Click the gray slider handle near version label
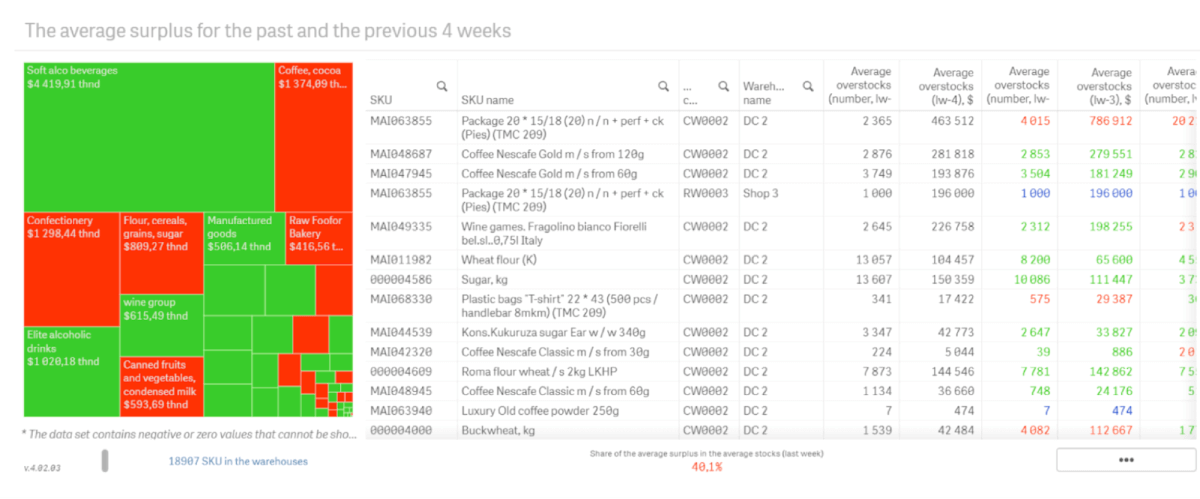 tap(105, 461)
